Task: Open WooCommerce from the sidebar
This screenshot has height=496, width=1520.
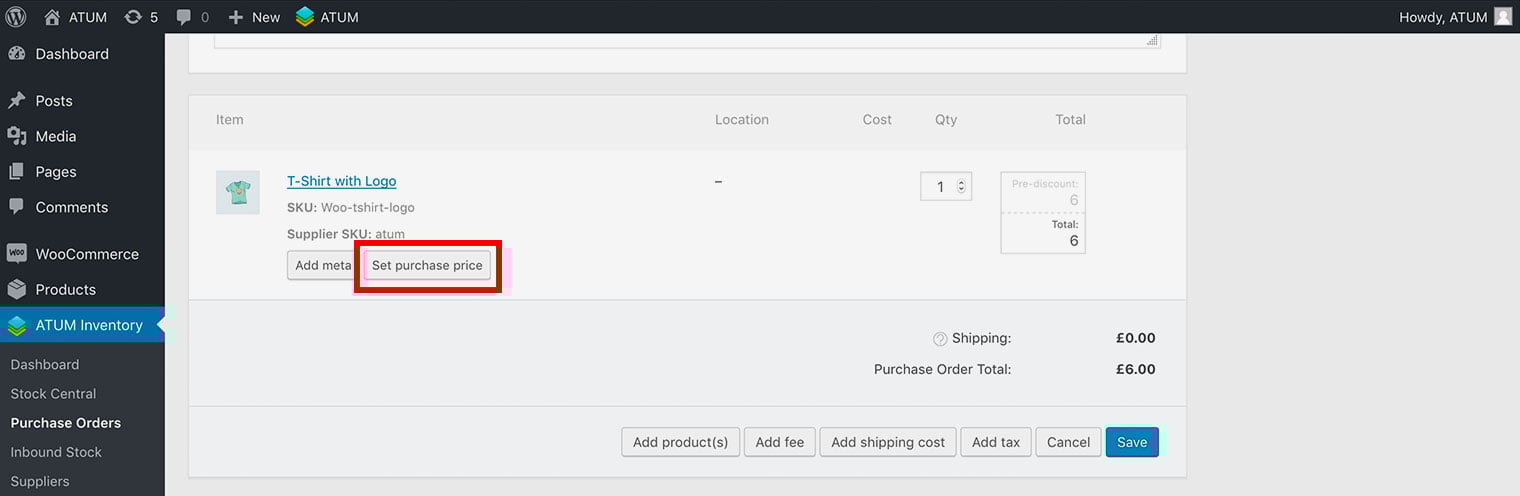Action: 87,254
